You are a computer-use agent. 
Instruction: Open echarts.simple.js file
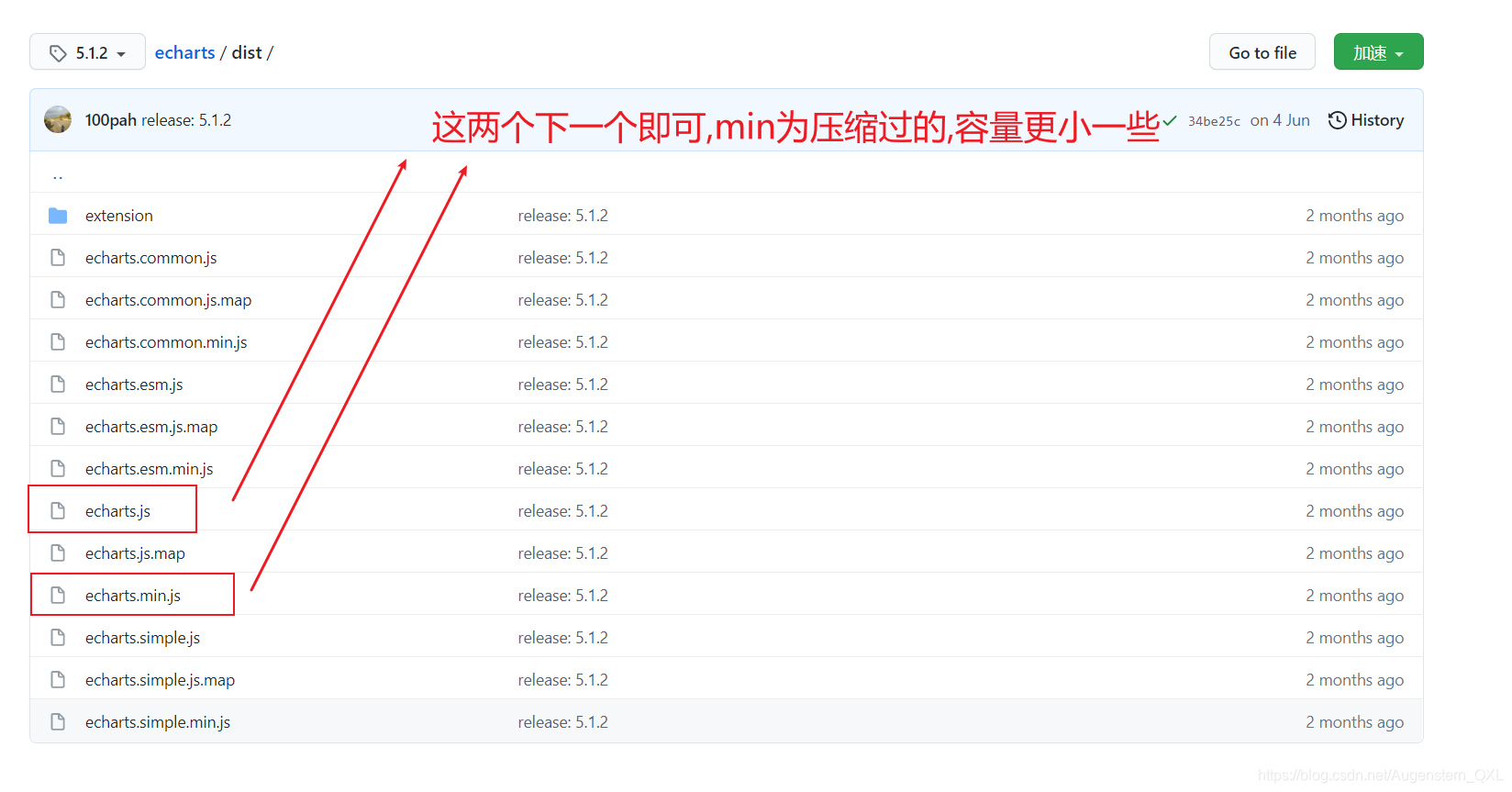142,638
